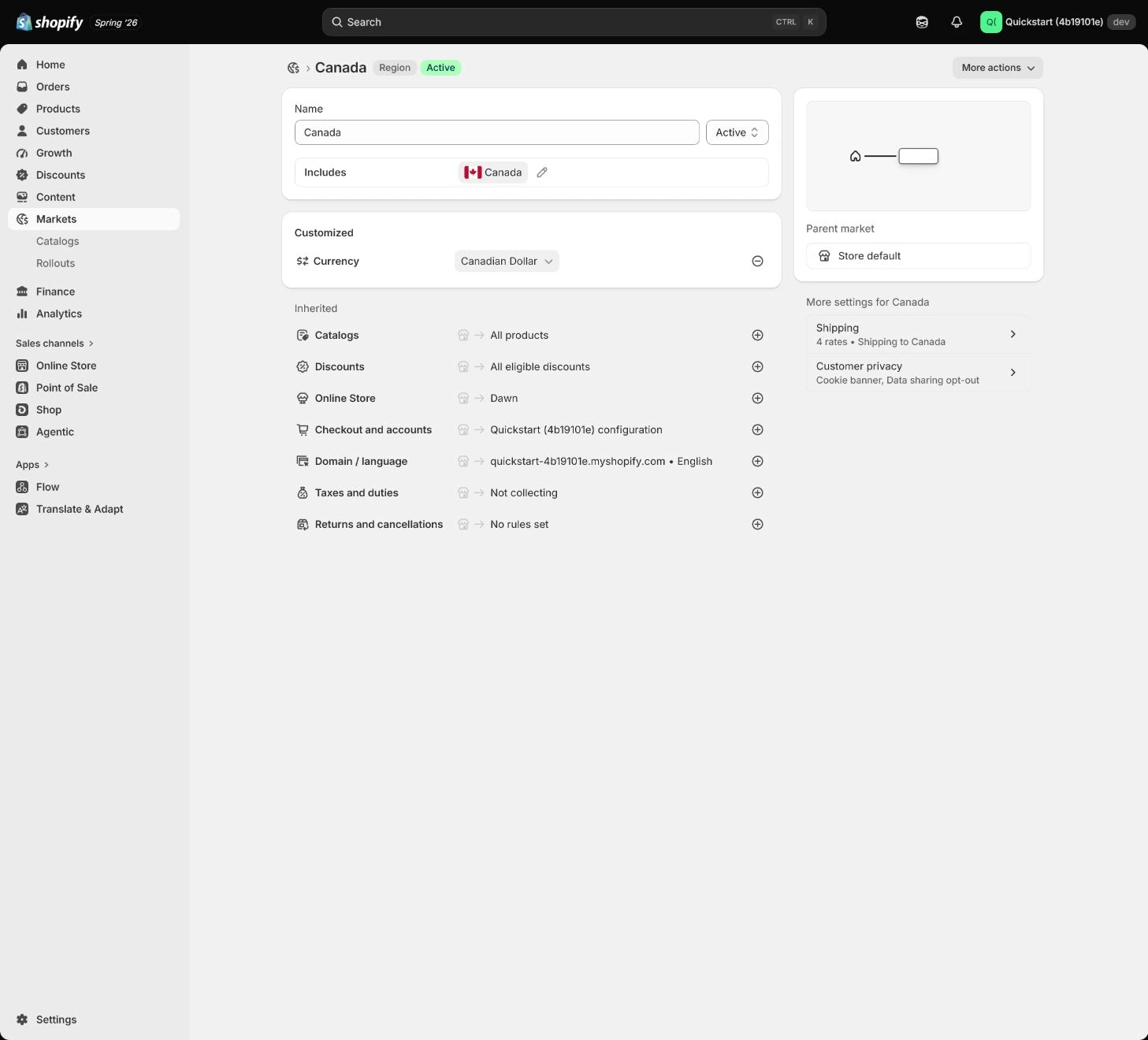Click the Home icon in sidebar
The width and height of the screenshot is (1148, 1040).
(x=22, y=65)
